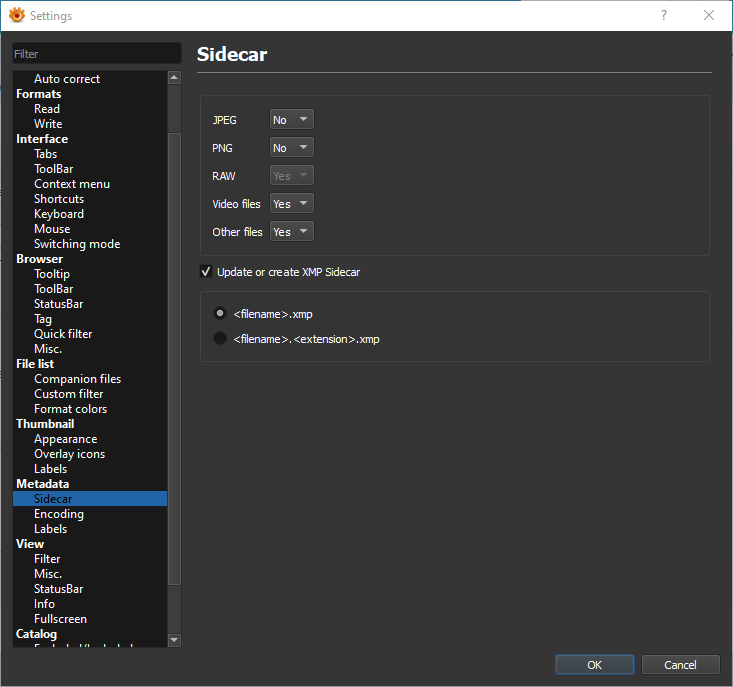
Task: Select Auto correct in settings tree
Action: [67, 79]
